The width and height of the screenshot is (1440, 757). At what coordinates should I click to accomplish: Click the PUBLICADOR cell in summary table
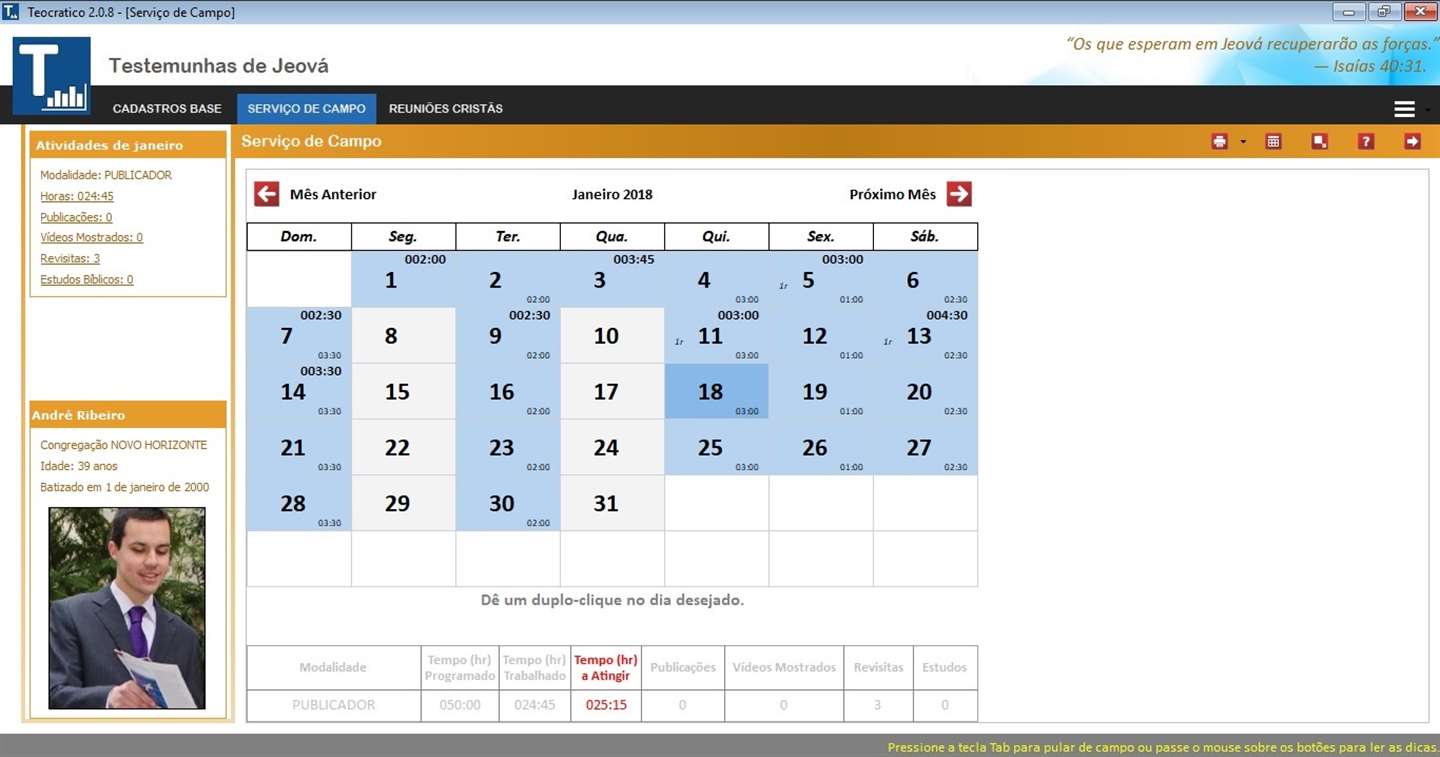click(334, 705)
